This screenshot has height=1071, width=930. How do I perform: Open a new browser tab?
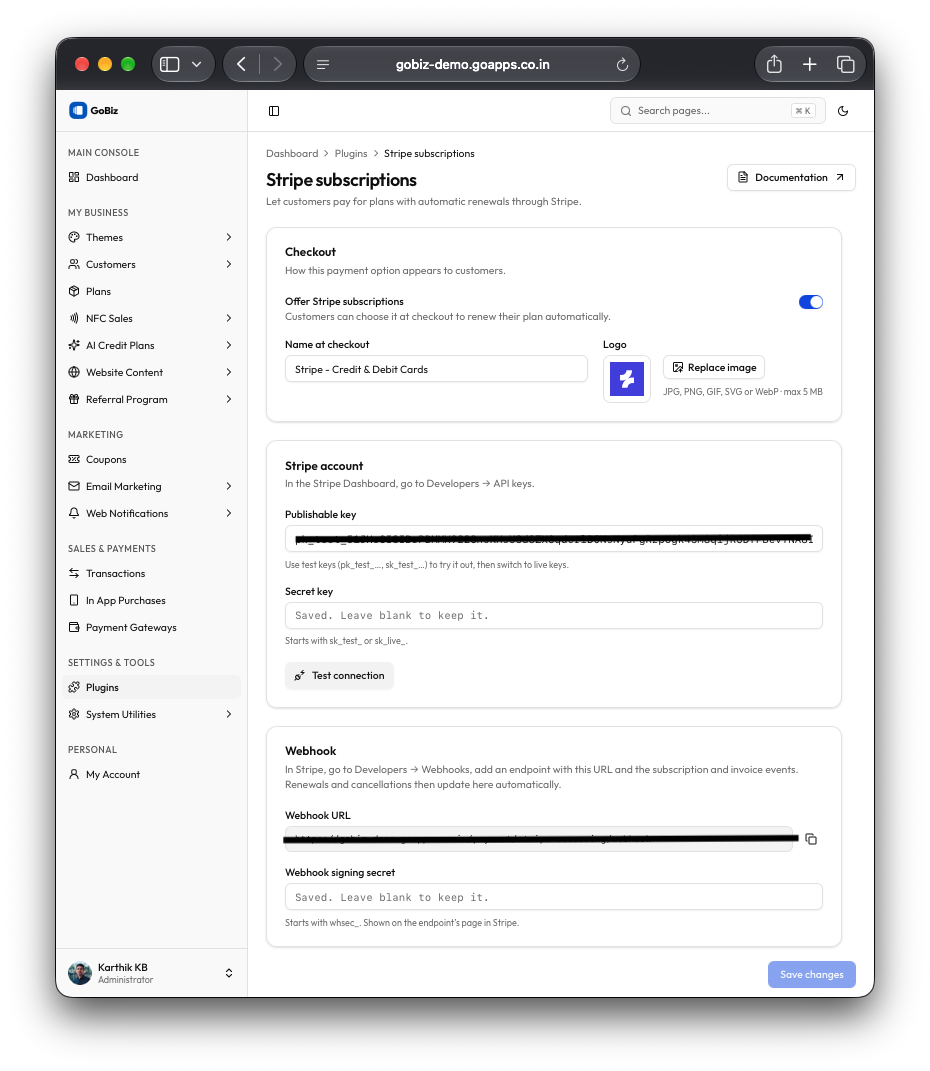[x=809, y=64]
